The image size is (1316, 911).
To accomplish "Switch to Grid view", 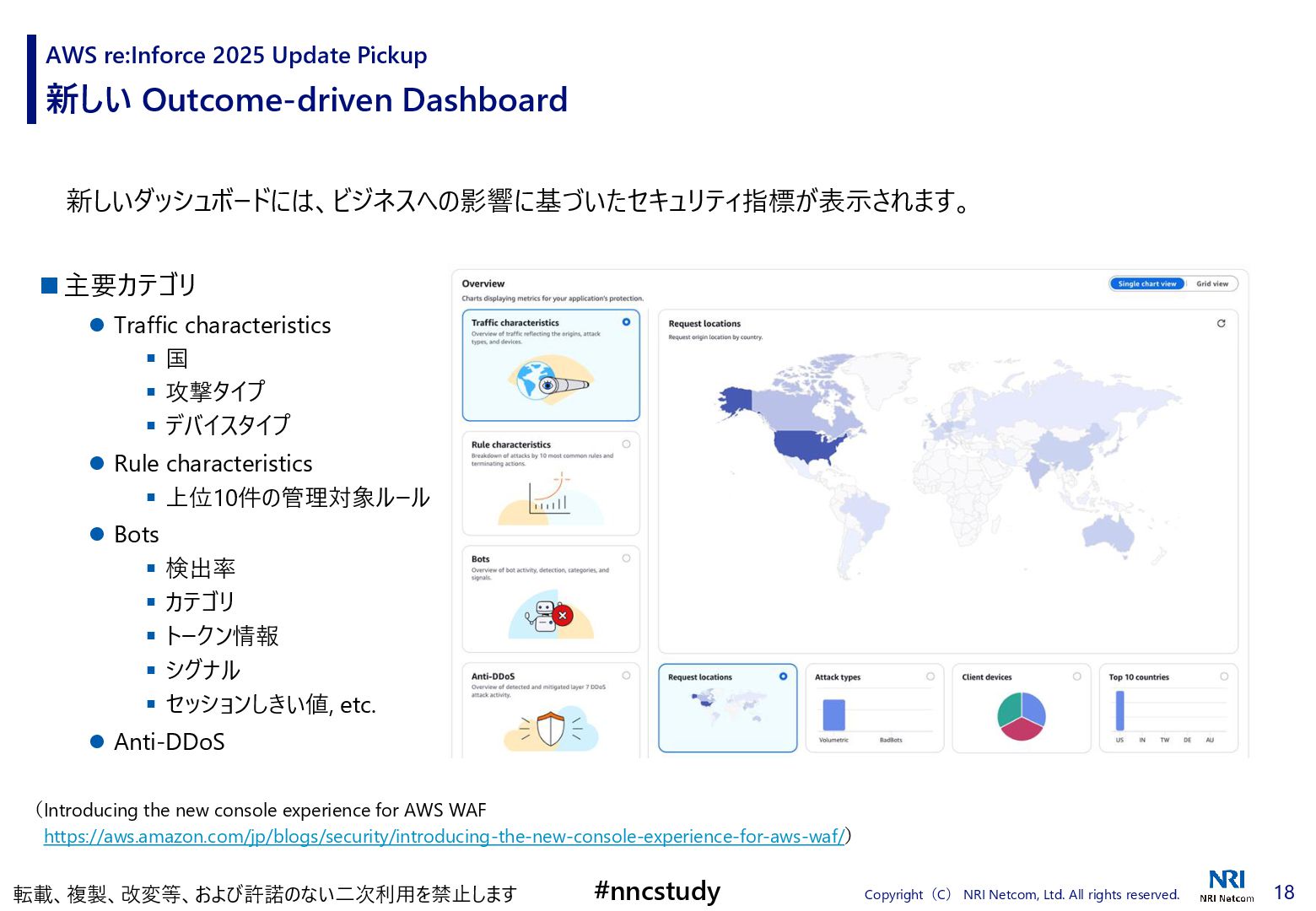I will 1212,284.
